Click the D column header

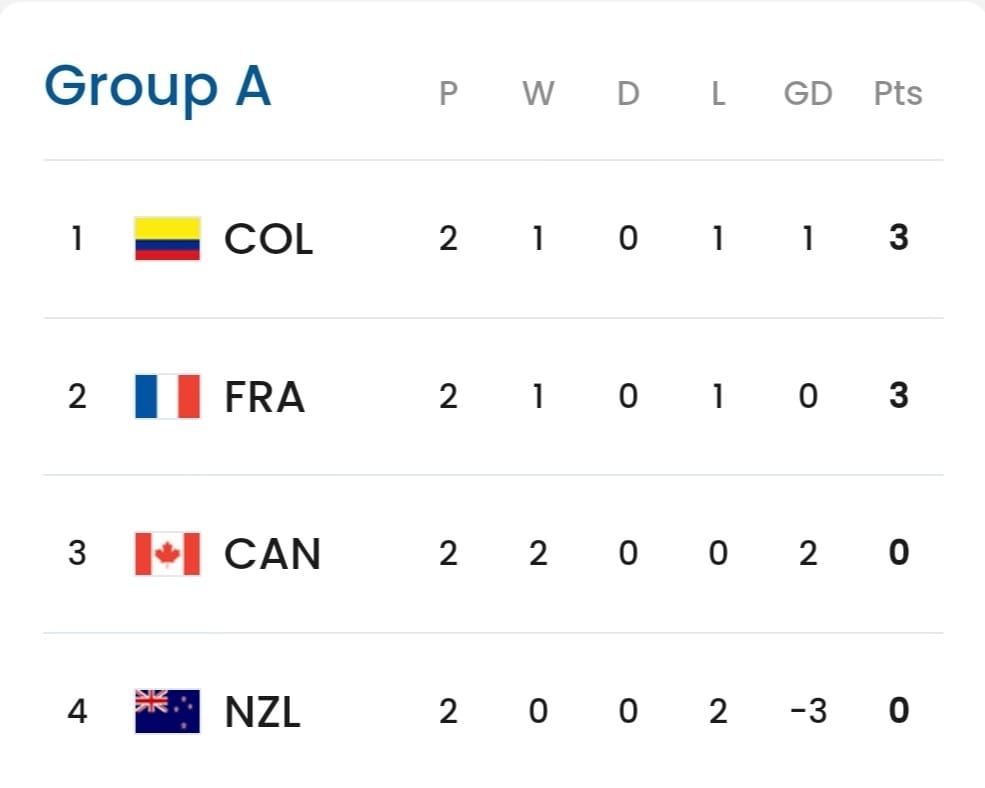pos(628,94)
